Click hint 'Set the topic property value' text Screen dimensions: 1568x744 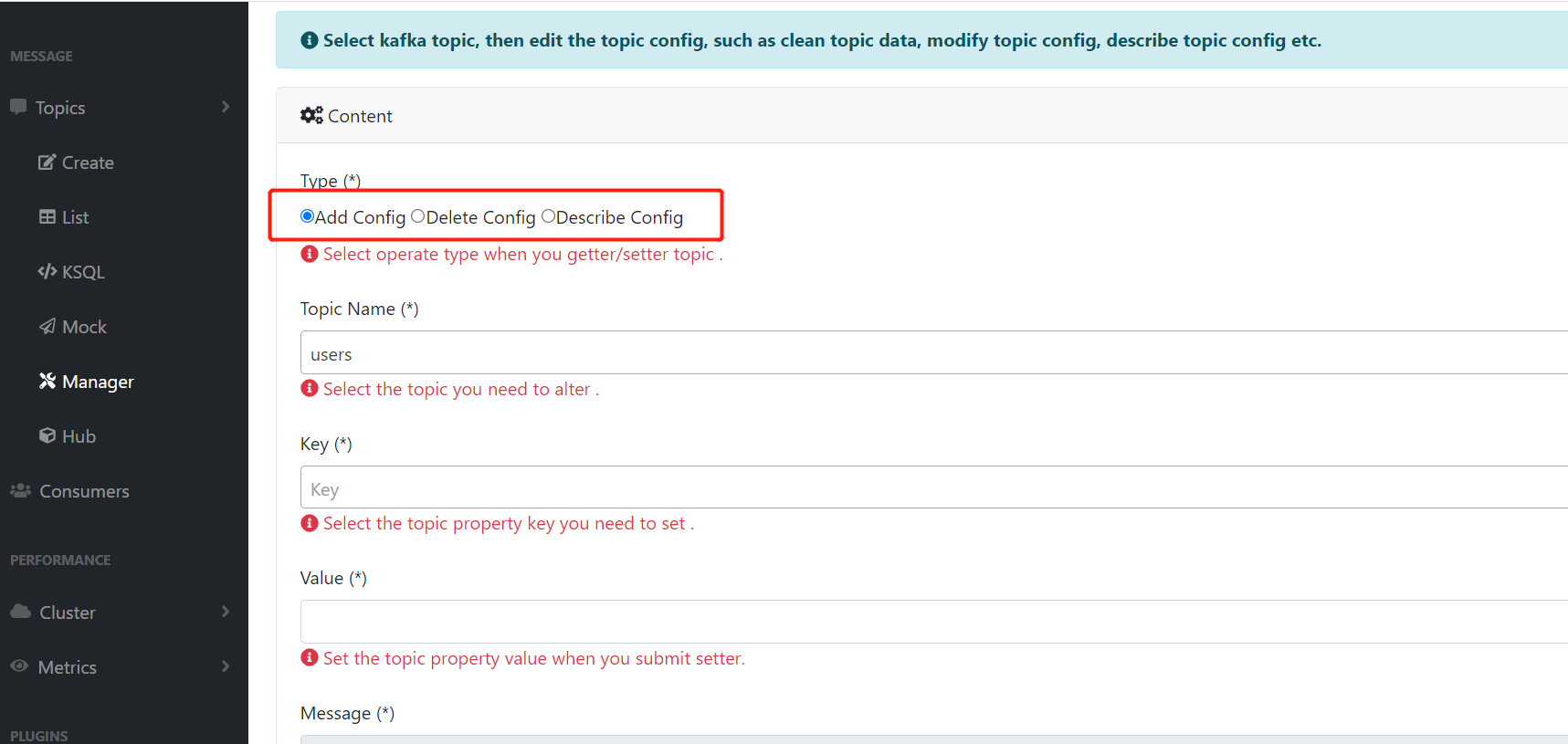coord(534,658)
